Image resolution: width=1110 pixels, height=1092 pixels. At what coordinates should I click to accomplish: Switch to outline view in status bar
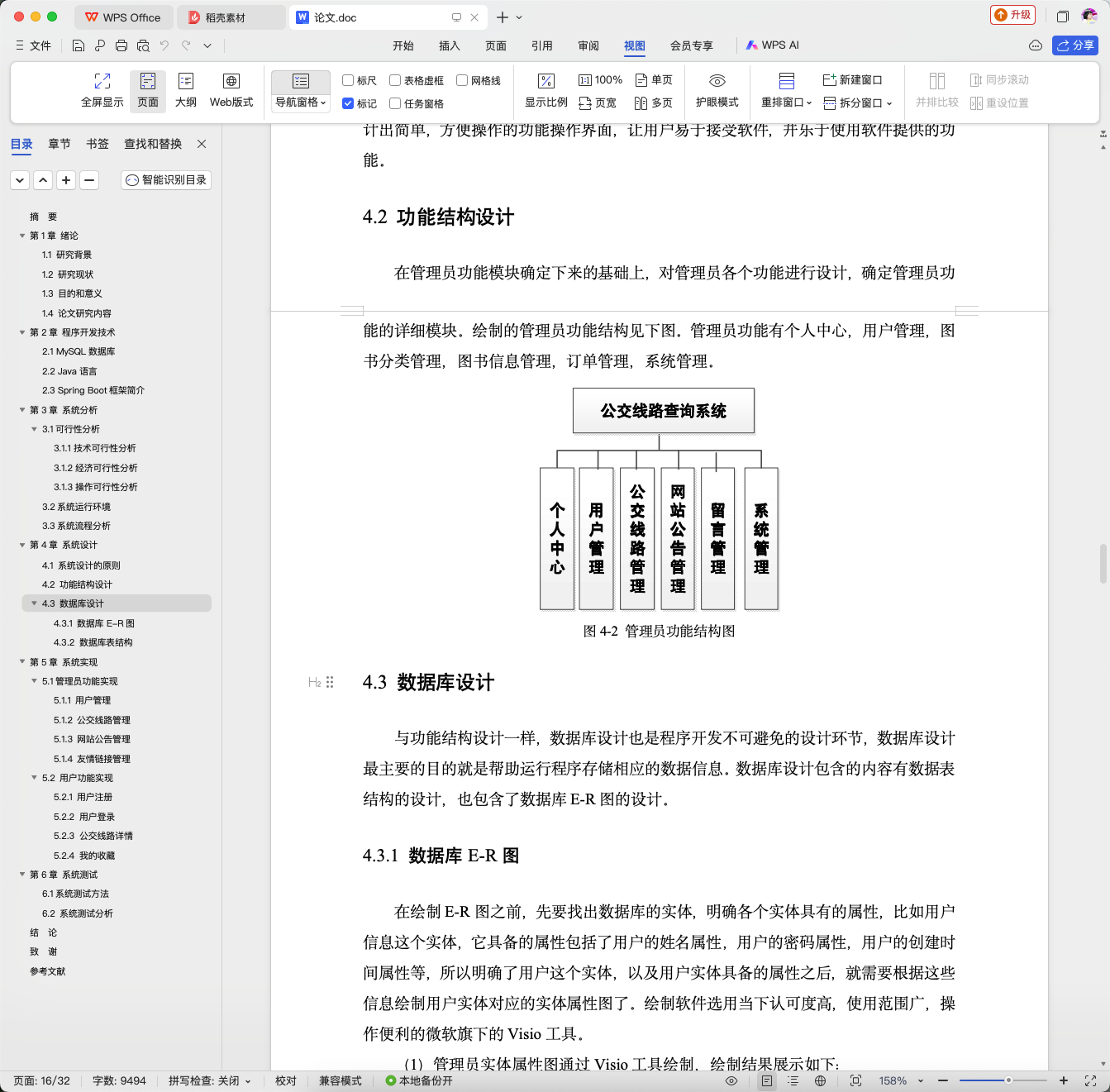793,1080
